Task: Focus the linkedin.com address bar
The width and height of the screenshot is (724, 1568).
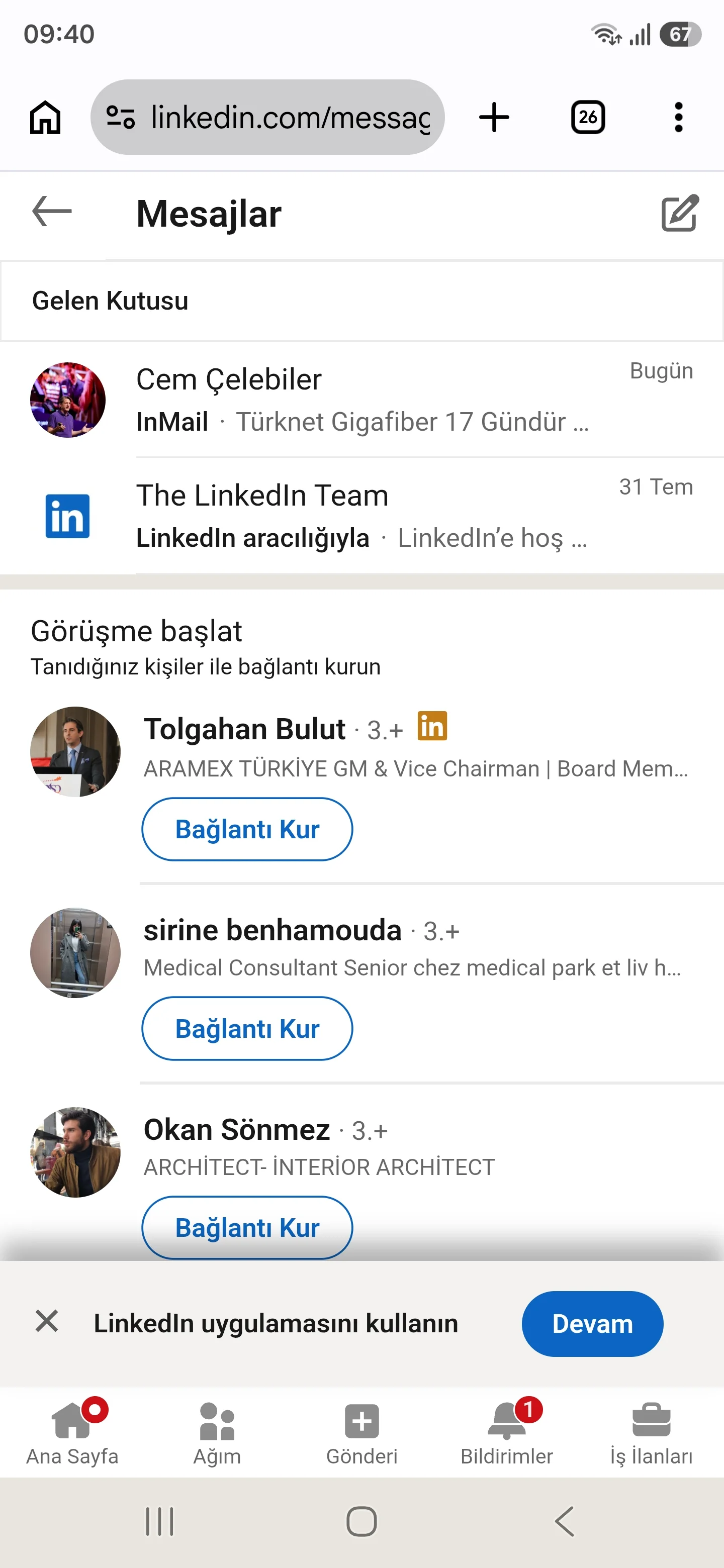Action: click(x=267, y=117)
